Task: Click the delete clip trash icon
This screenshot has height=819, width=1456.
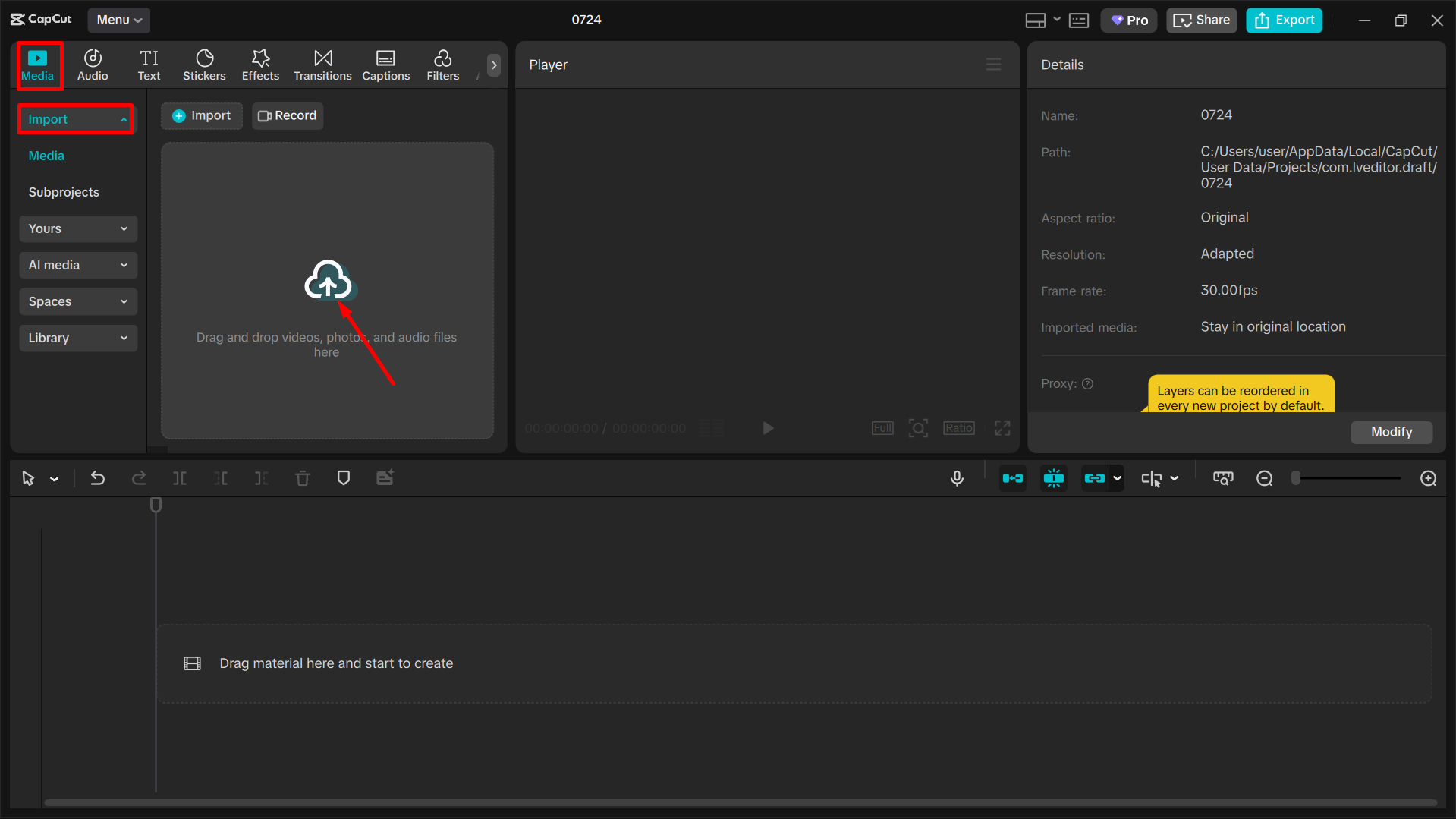Action: 303,478
